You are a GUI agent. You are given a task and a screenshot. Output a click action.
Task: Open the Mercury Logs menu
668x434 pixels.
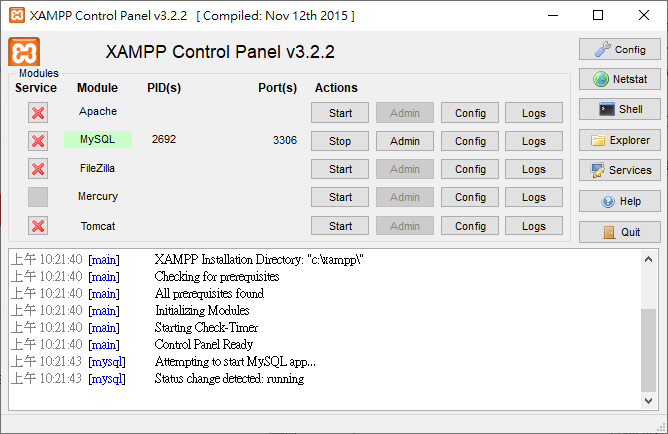pos(534,197)
